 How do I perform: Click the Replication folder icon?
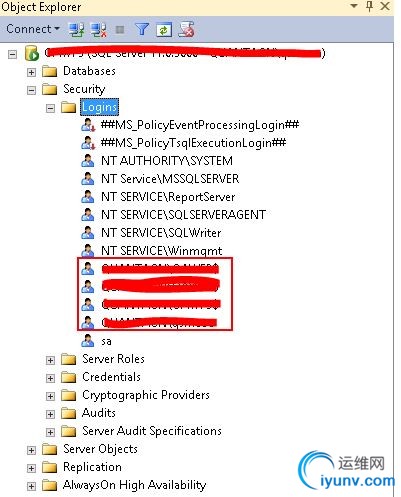50,467
